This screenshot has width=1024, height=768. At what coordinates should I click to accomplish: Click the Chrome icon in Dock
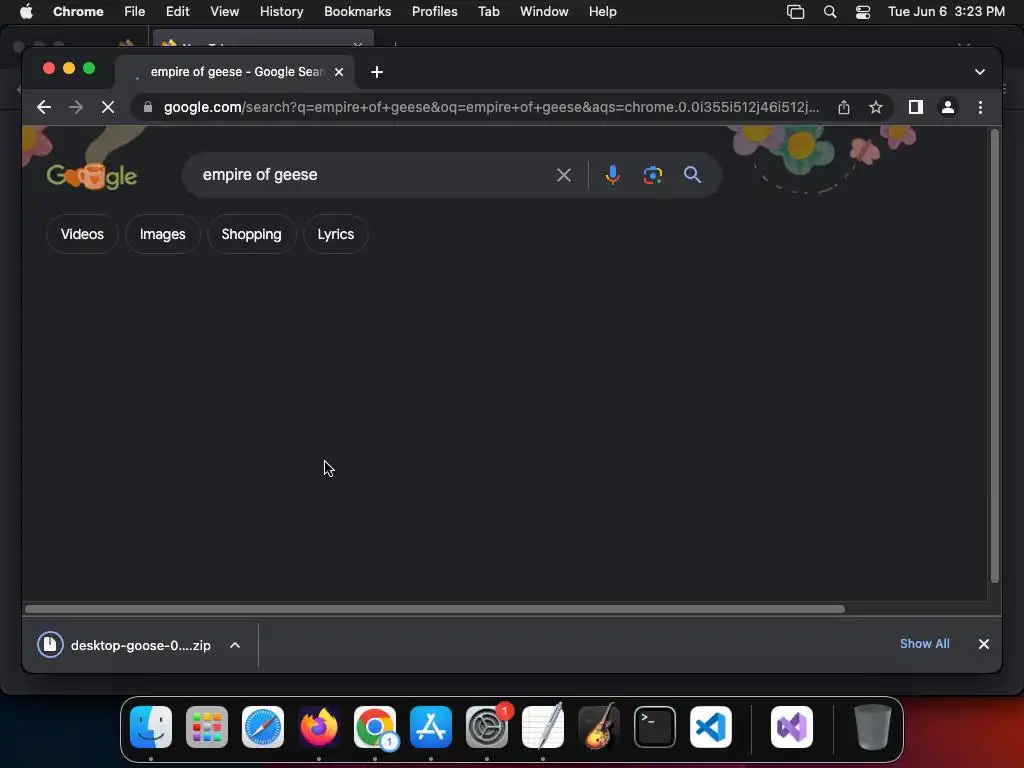pyautogui.click(x=375, y=727)
